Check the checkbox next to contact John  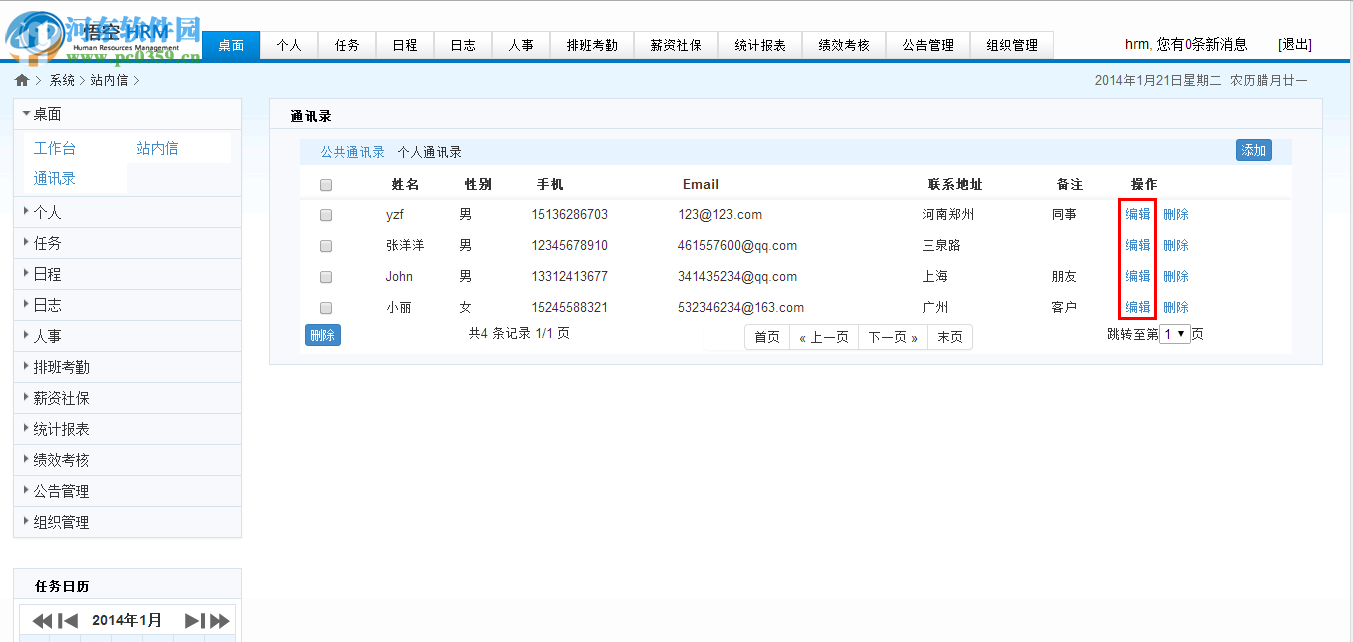(x=324, y=276)
